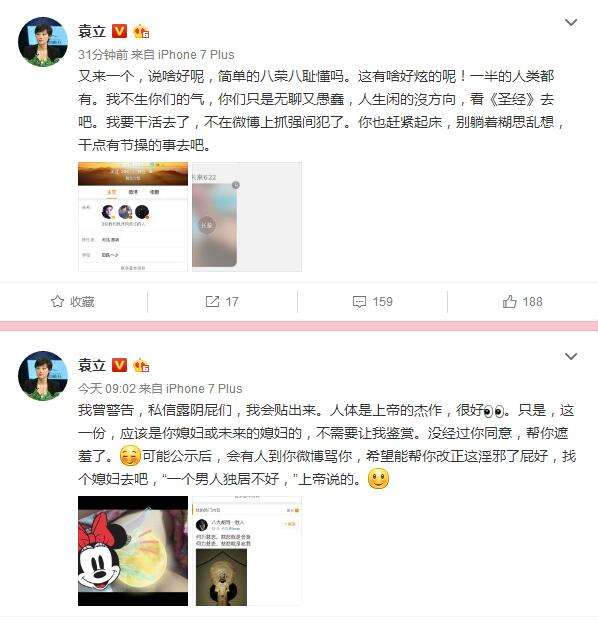Click 今天 09:02 timestamp link
Viewport: 598px width, 624px height.
107,388
